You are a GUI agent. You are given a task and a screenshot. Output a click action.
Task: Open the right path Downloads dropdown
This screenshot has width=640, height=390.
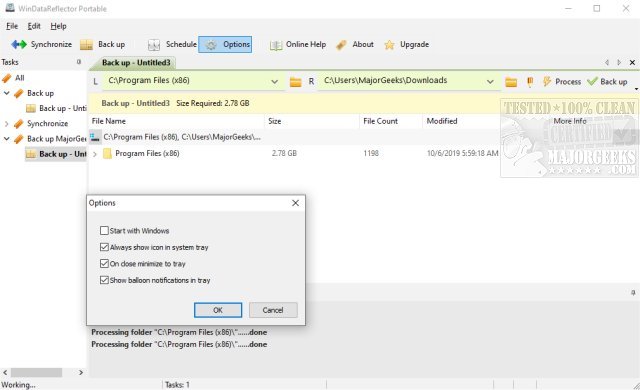(x=490, y=82)
